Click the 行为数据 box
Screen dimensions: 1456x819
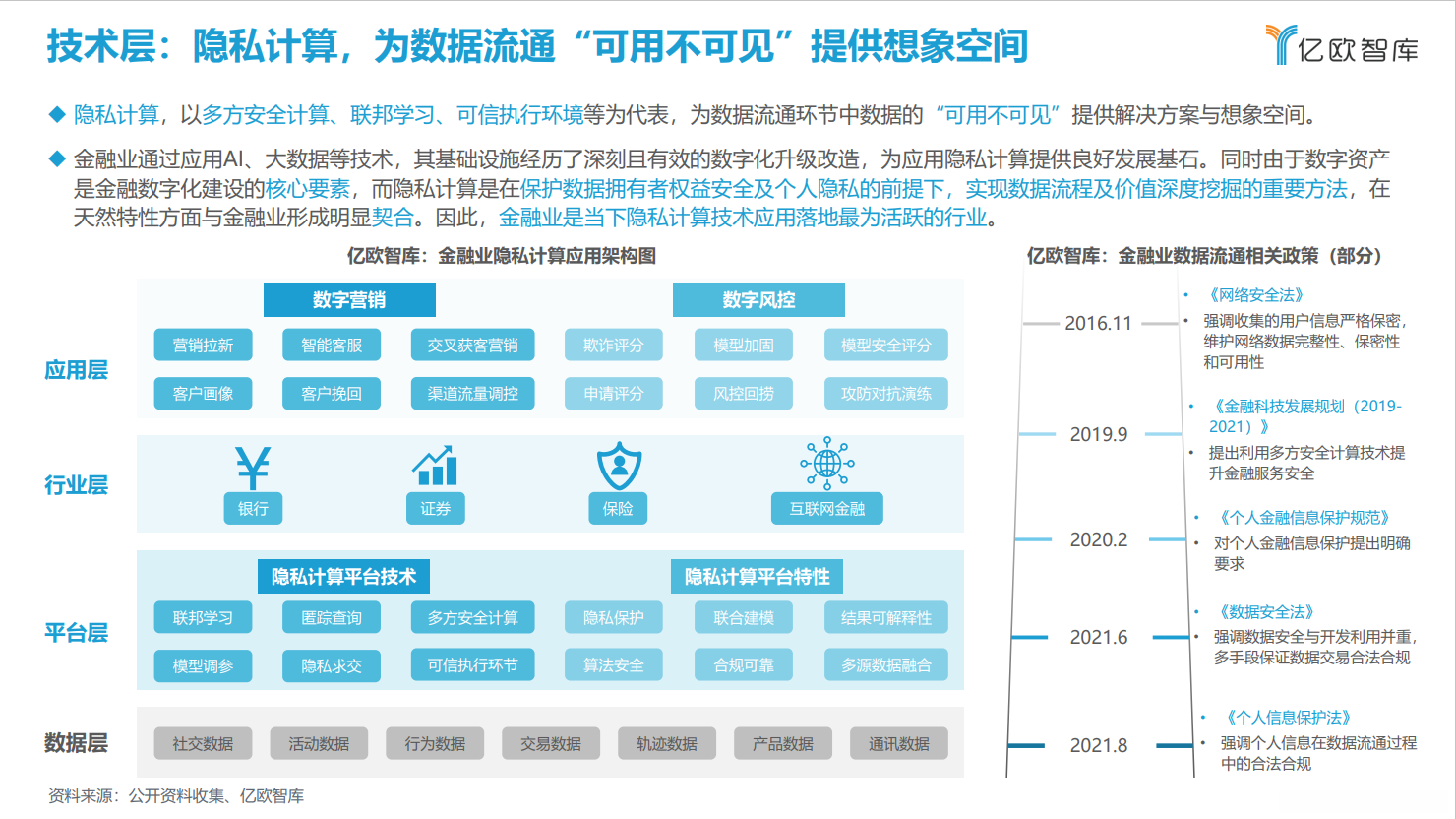click(435, 744)
